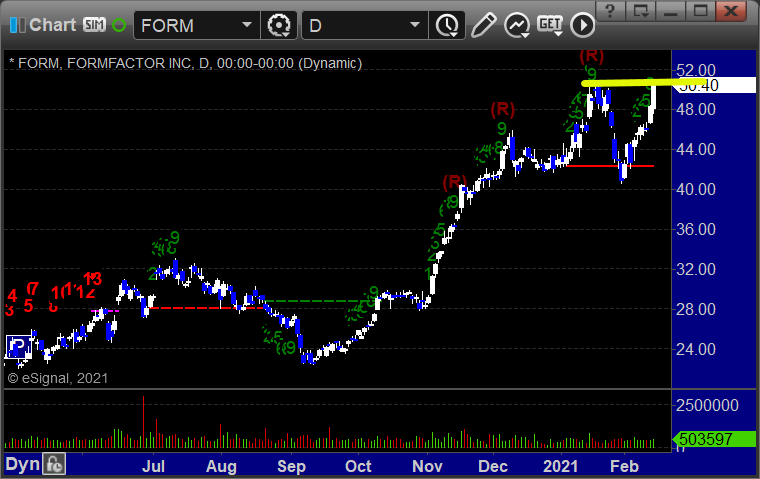
Task: Click the green link circle indicator
Action: (x=119, y=25)
